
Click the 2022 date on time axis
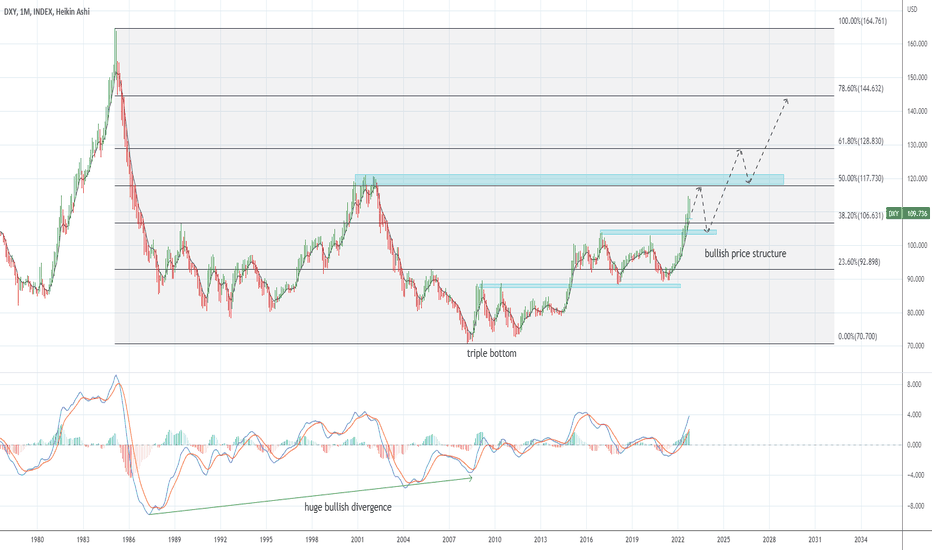pos(678,540)
